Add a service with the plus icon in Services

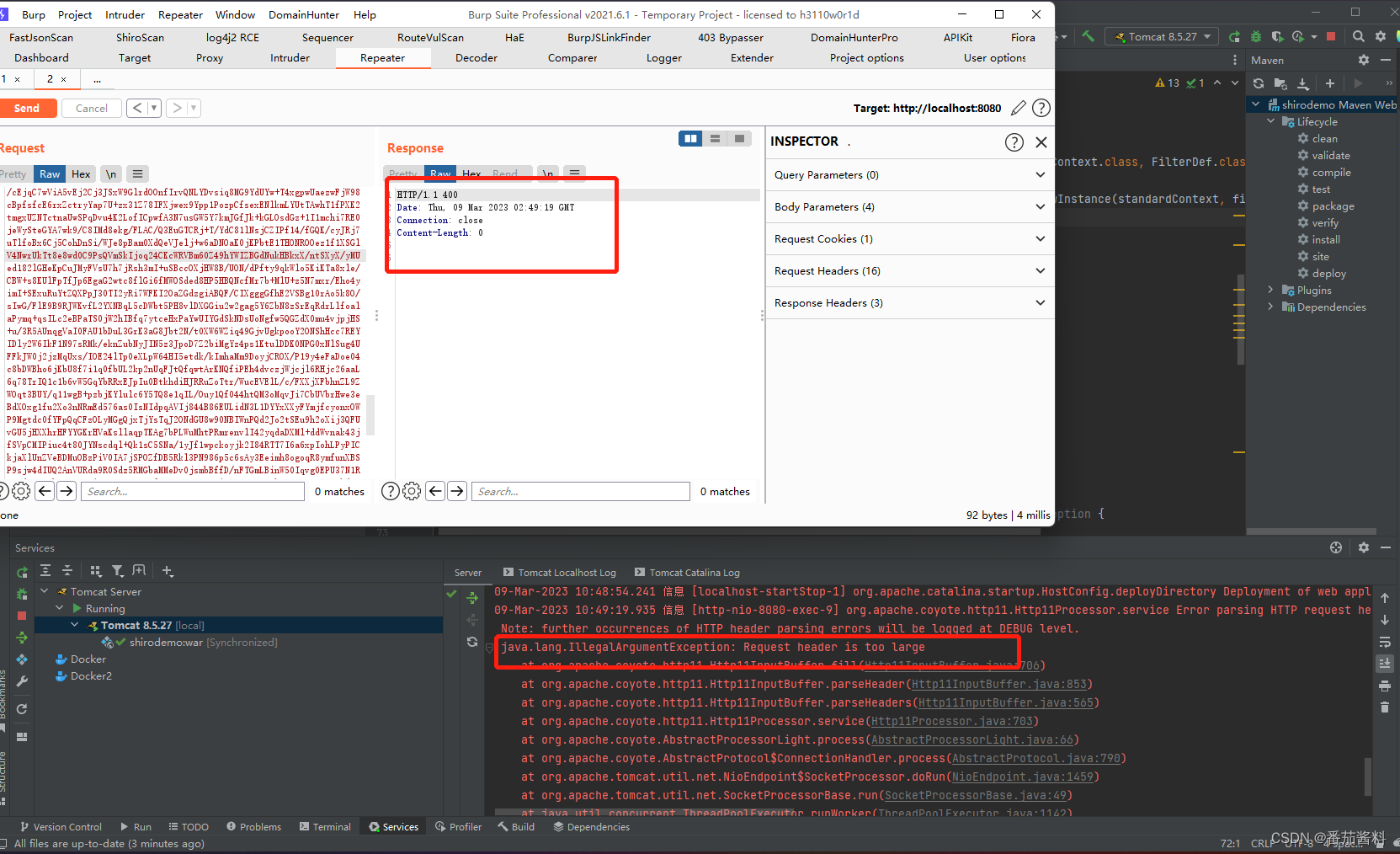coord(168,571)
